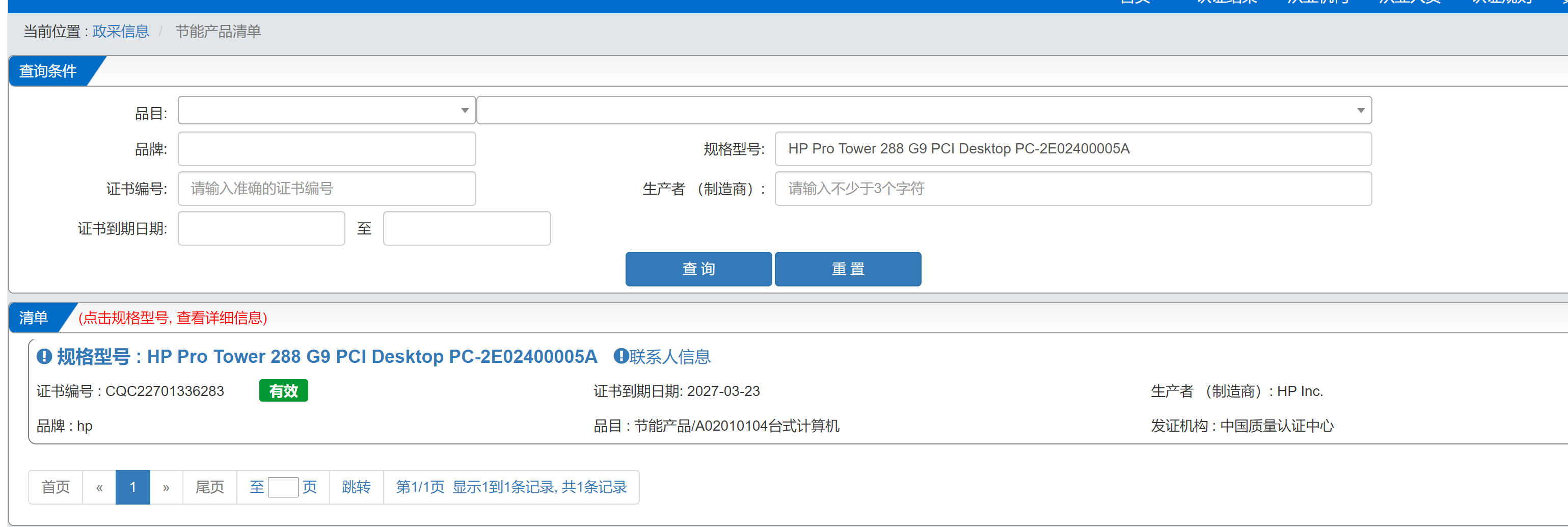The height and width of the screenshot is (527, 1568).
Task: Select page 1 in pagination
Action: [x=132, y=487]
